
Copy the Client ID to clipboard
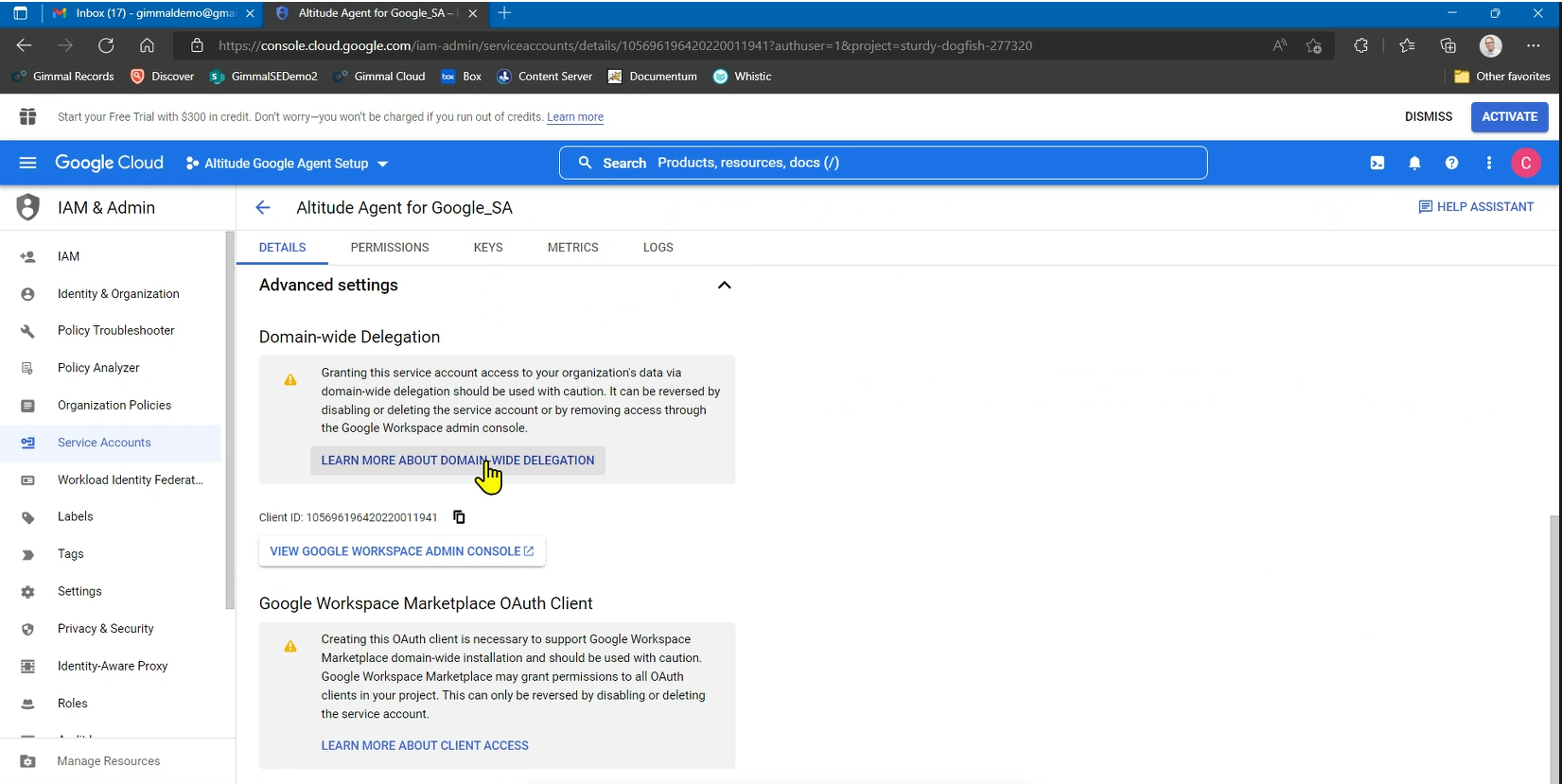coord(459,517)
